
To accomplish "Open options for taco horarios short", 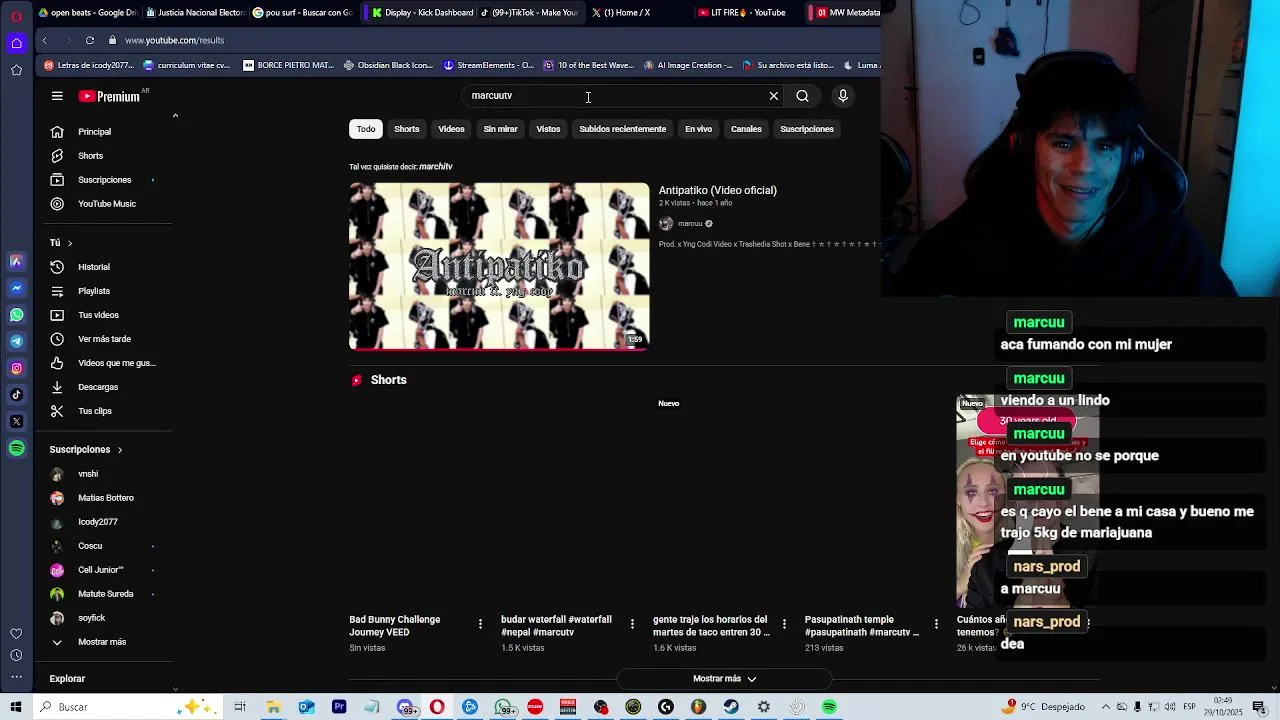I will (784, 624).
